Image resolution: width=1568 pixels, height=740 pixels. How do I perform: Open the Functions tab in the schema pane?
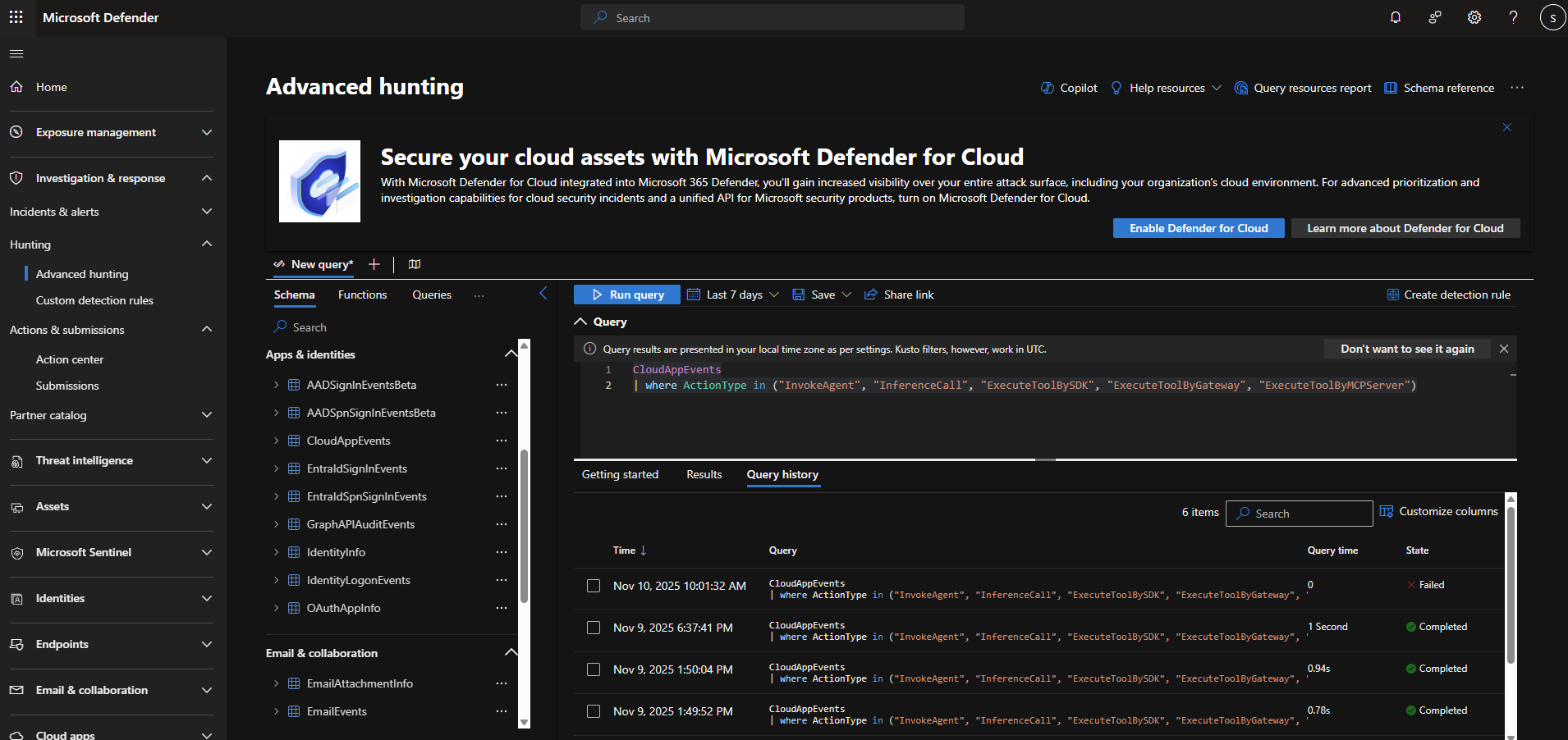point(362,295)
